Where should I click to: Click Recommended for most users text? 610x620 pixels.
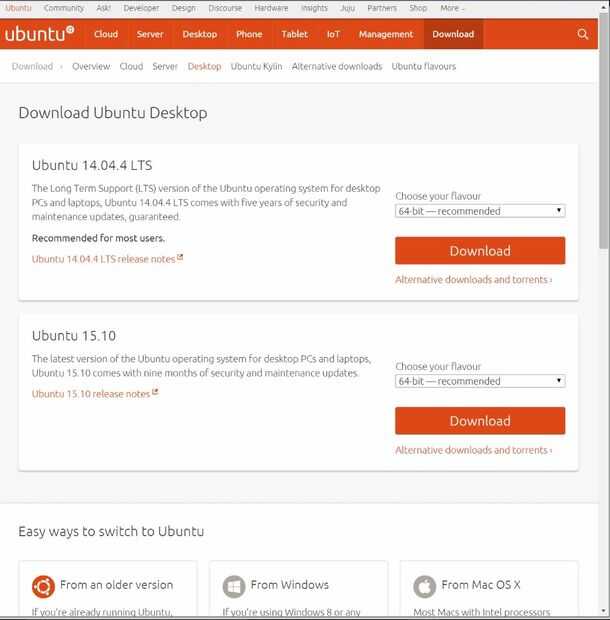point(98,238)
